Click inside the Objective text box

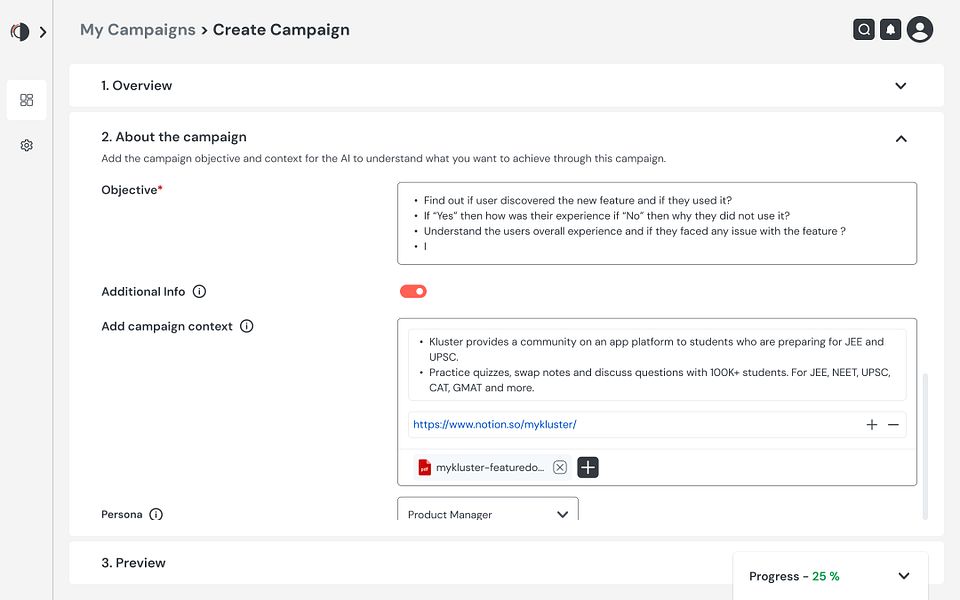point(656,223)
